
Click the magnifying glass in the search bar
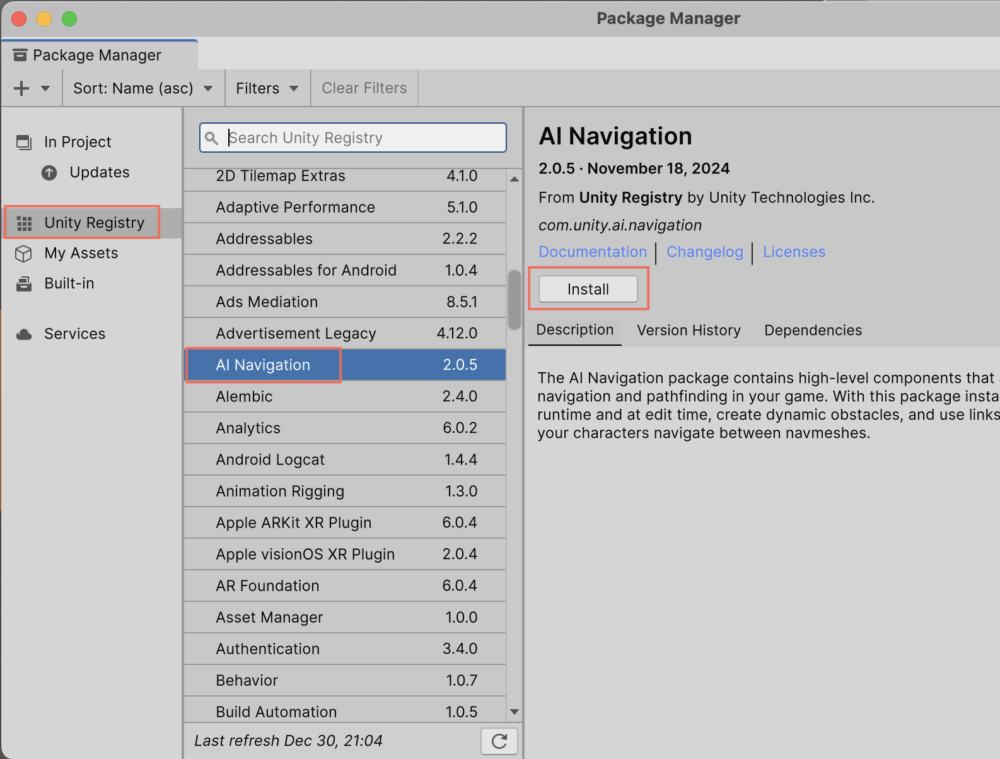tap(210, 137)
